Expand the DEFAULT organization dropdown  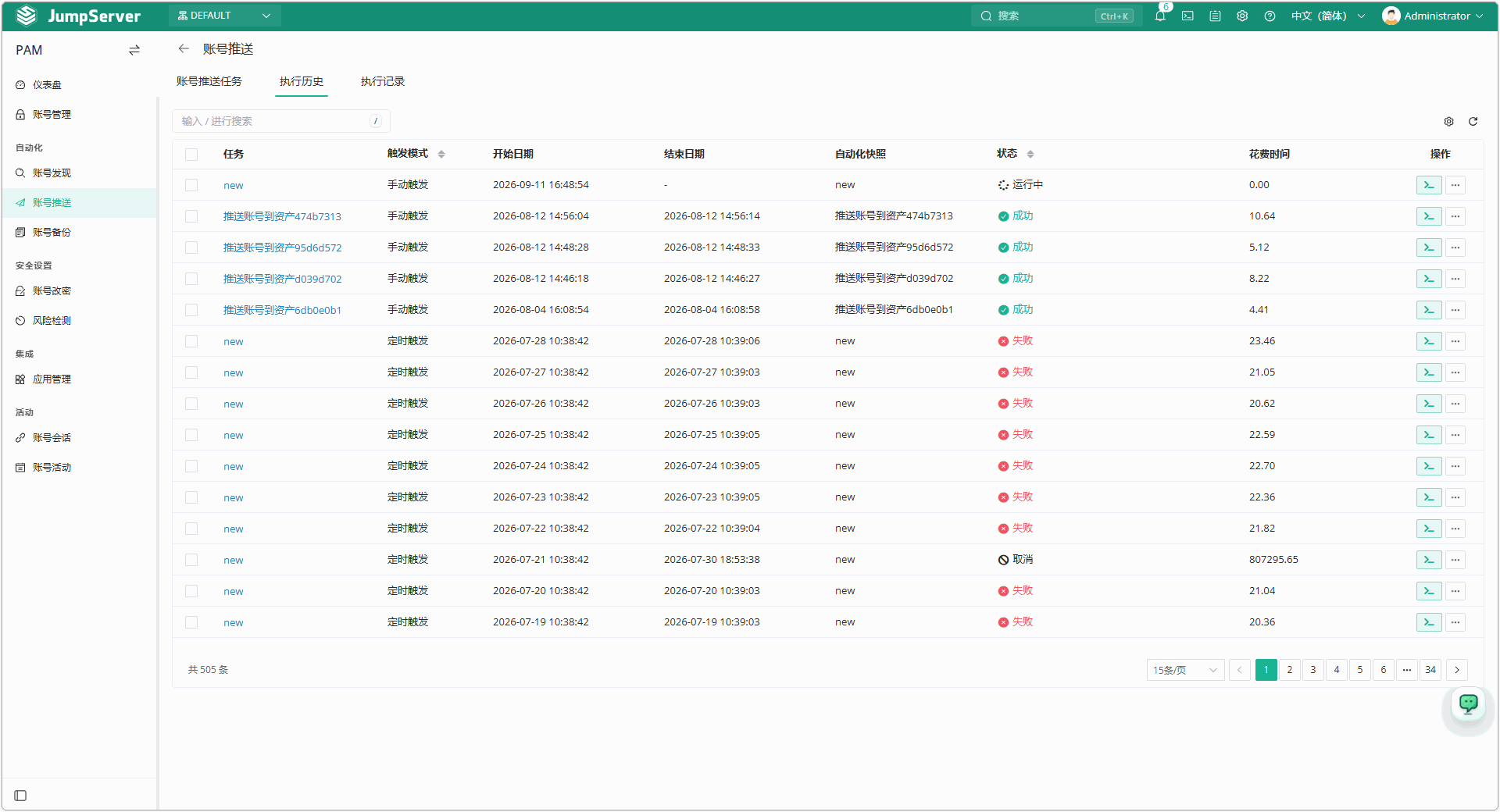224,16
